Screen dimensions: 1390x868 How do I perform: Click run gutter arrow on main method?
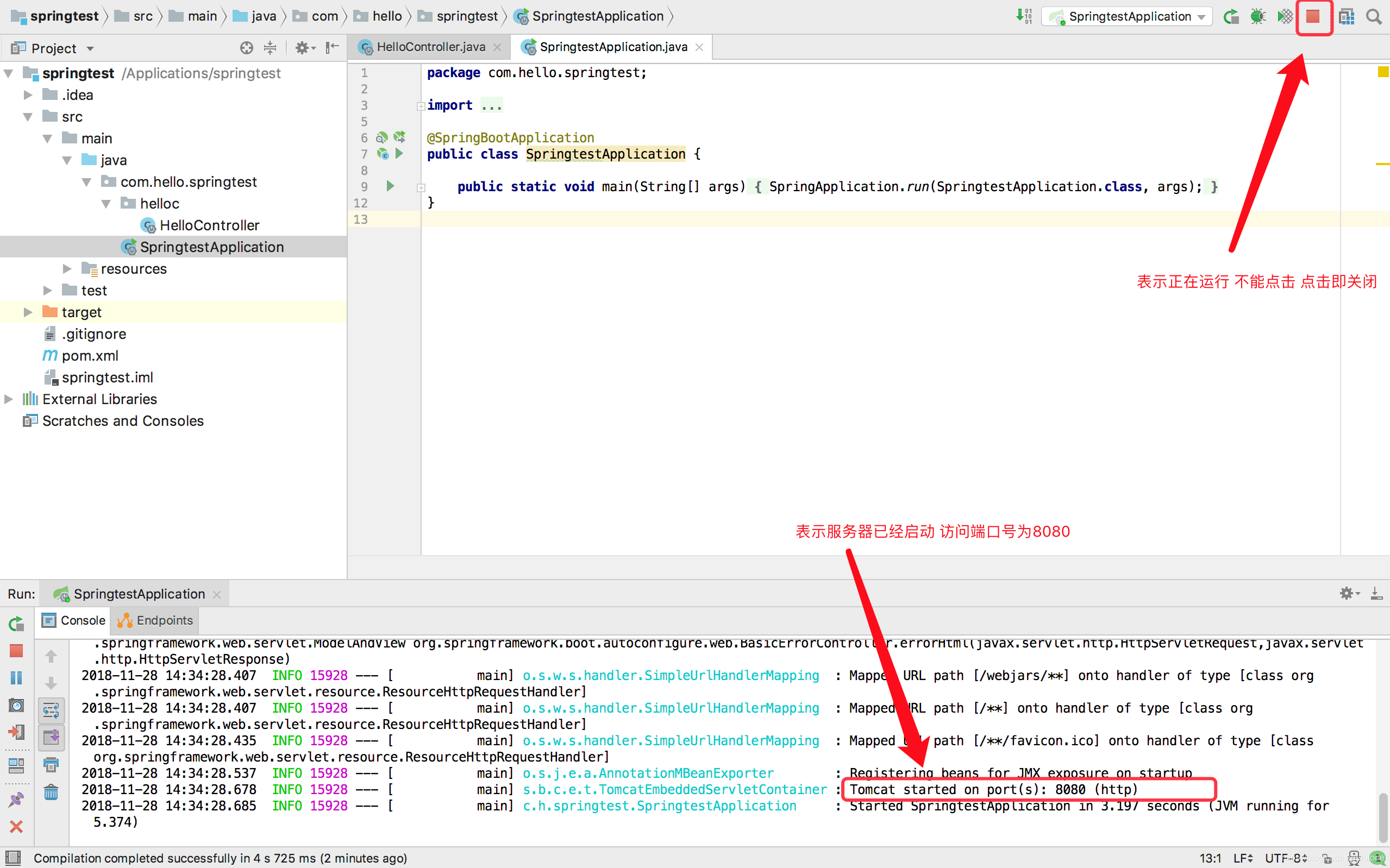pos(390,186)
